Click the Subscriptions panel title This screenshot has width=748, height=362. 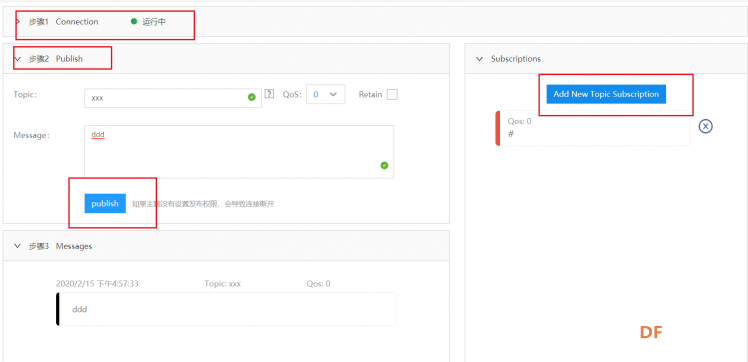(x=516, y=59)
